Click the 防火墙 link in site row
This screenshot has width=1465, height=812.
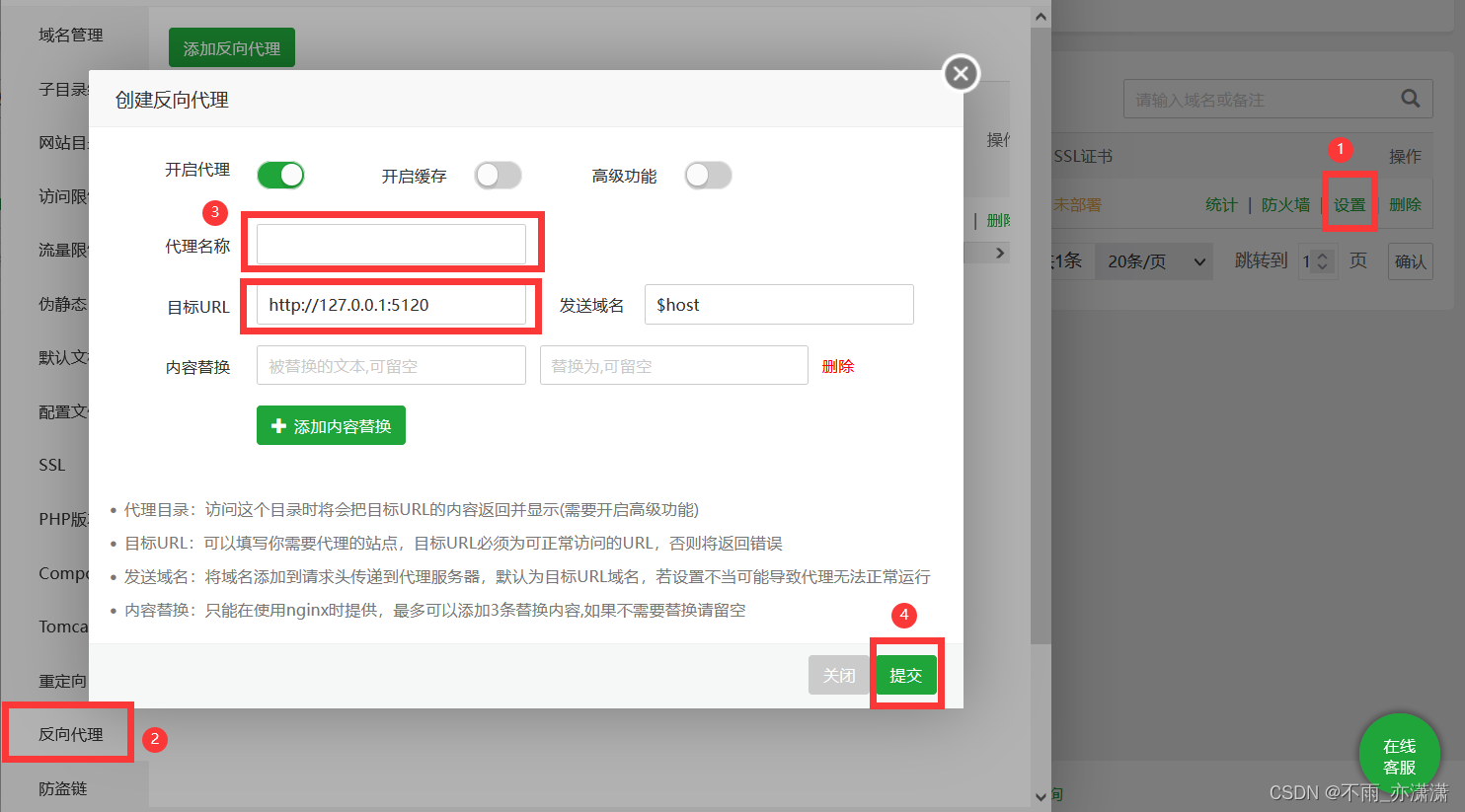1285,204
